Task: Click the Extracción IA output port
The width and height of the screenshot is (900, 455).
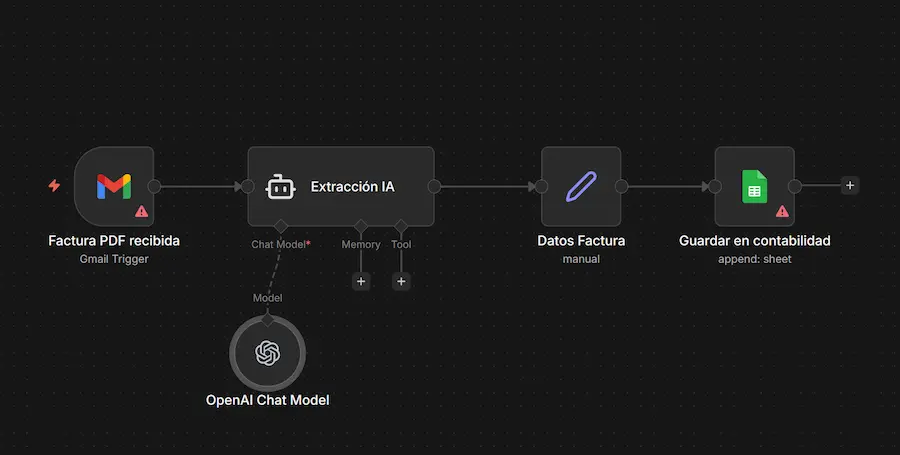Action: [435, 186]
